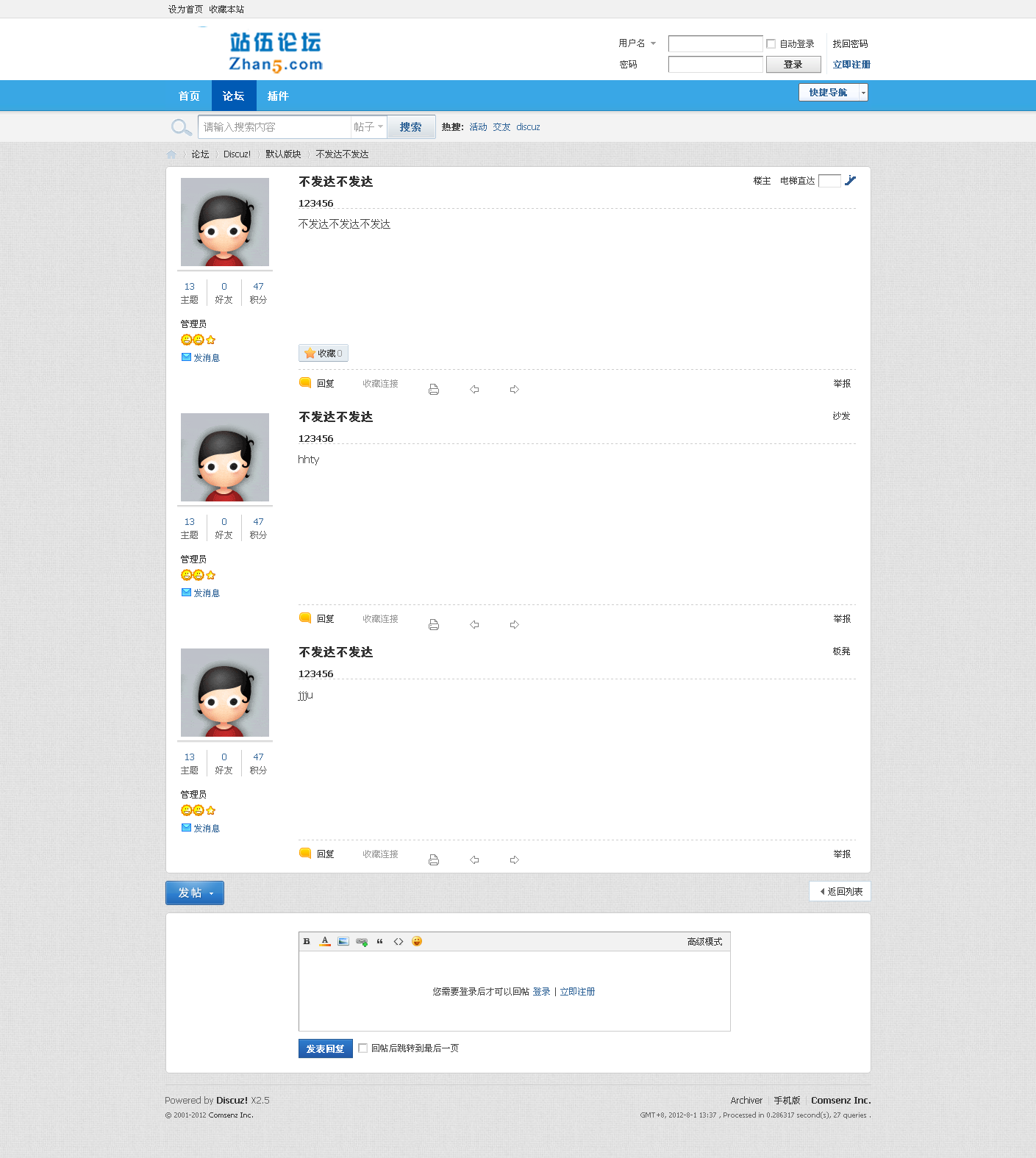
Task: Click the hot search 活动 link
Action: [478, 127]
